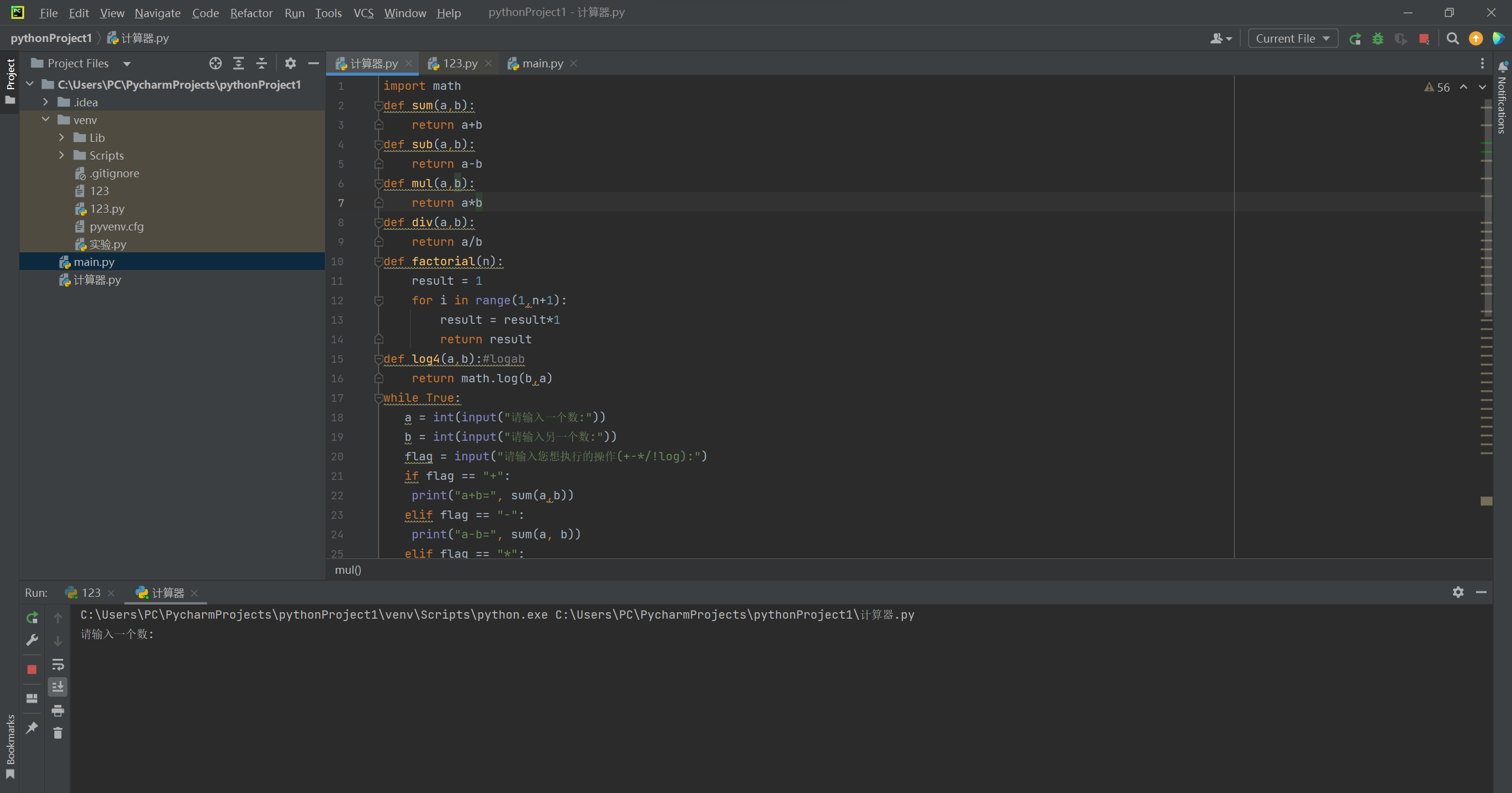The height and width of the screenshot is (793, 1512).
Task: Clear all console output with trash icon
Action: (58, 733)
